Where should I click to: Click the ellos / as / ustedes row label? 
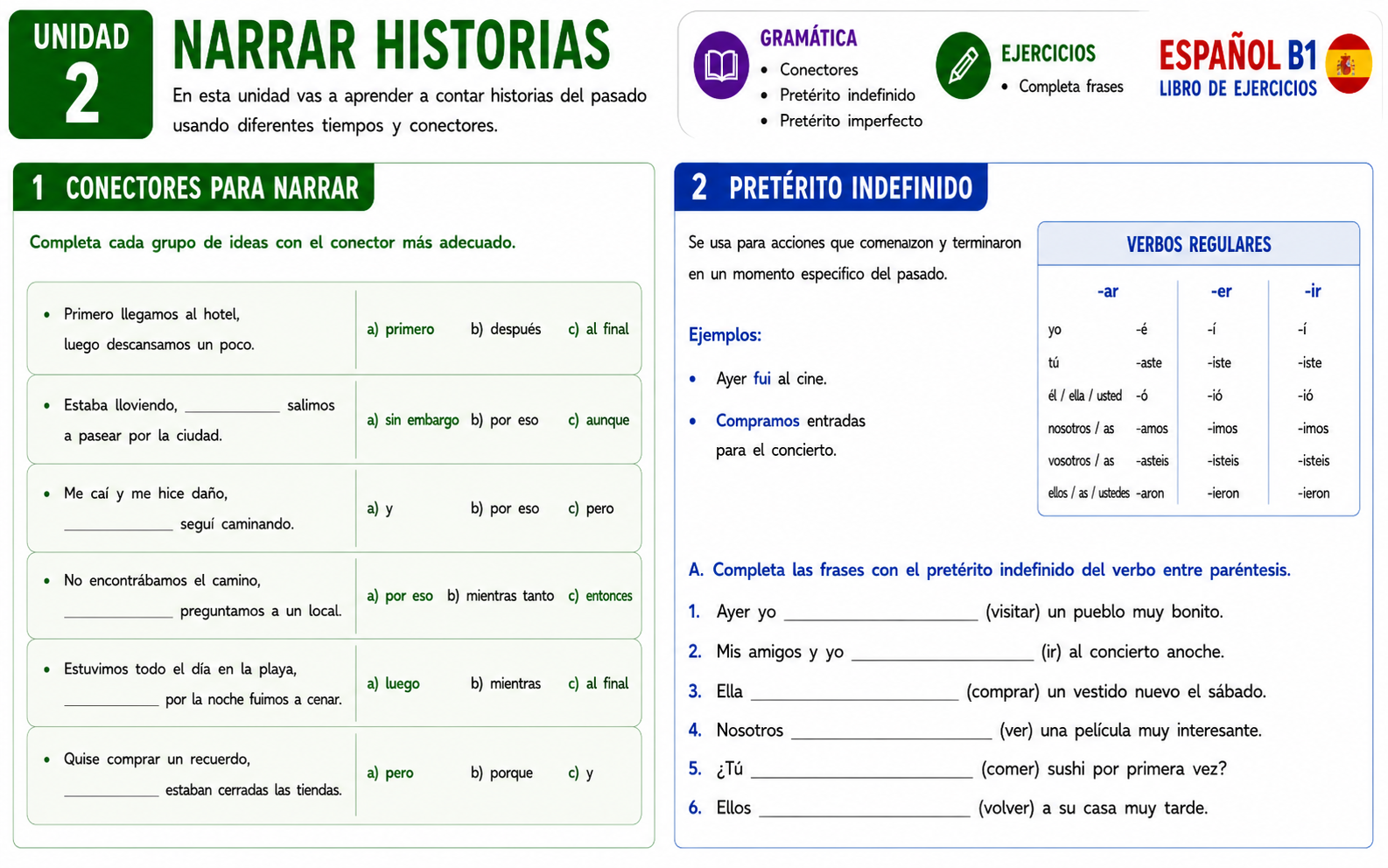[1089, 493]
